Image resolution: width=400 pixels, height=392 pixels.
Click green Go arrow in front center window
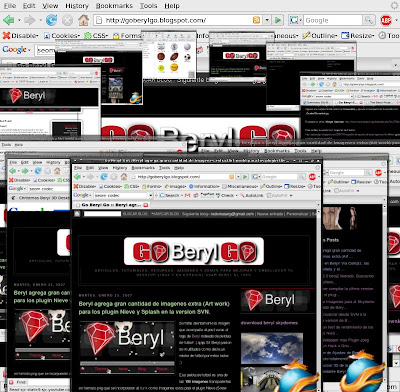[246, 176]
